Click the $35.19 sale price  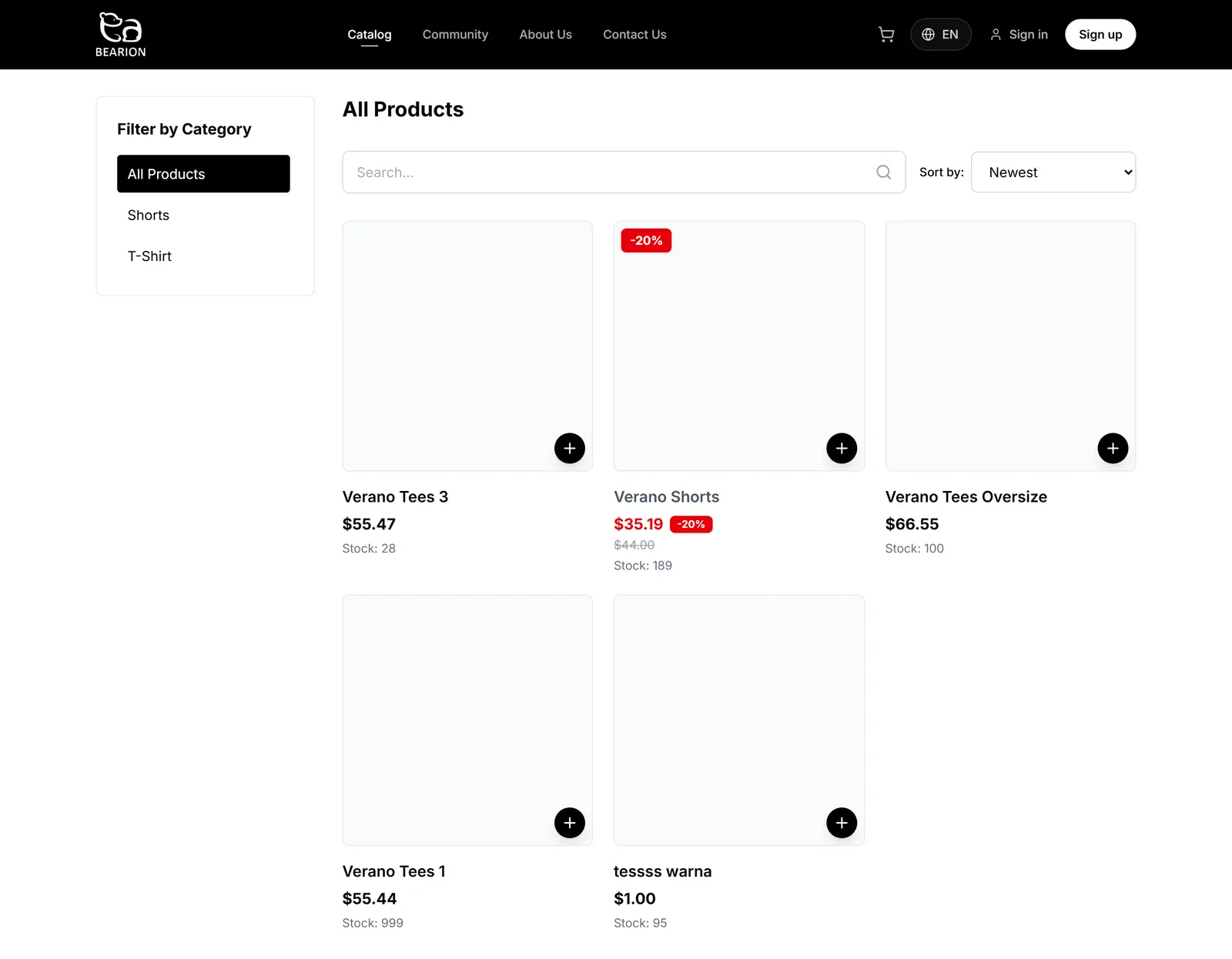tap(638, 524)
